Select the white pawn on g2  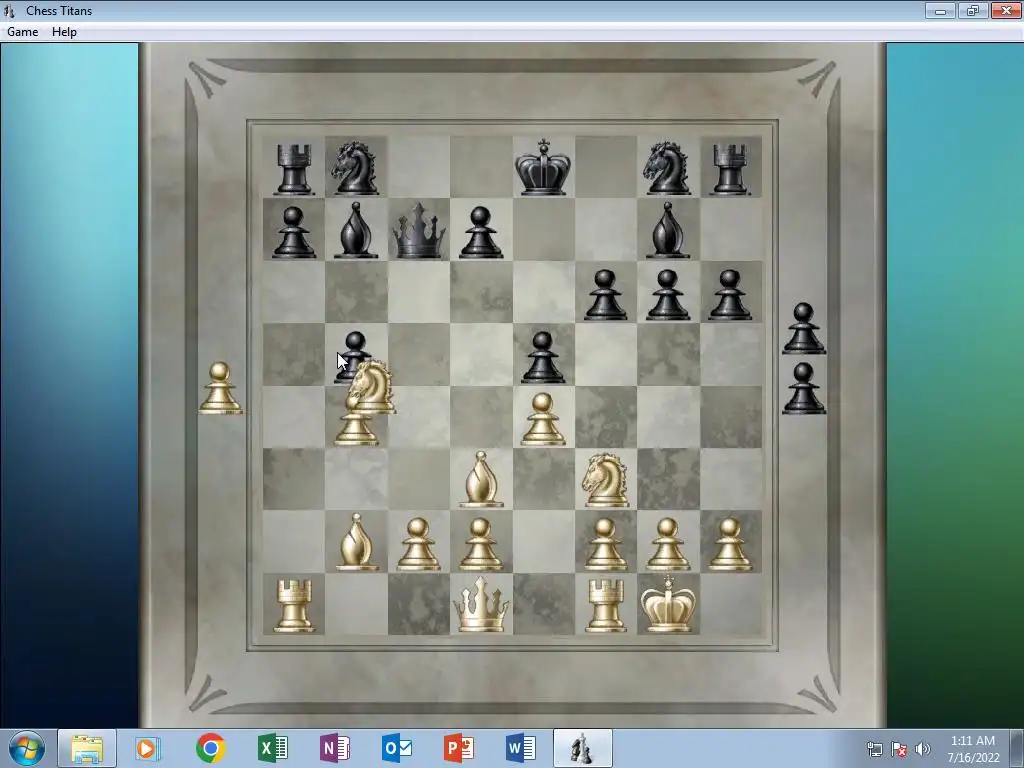(x=667, y=545)
